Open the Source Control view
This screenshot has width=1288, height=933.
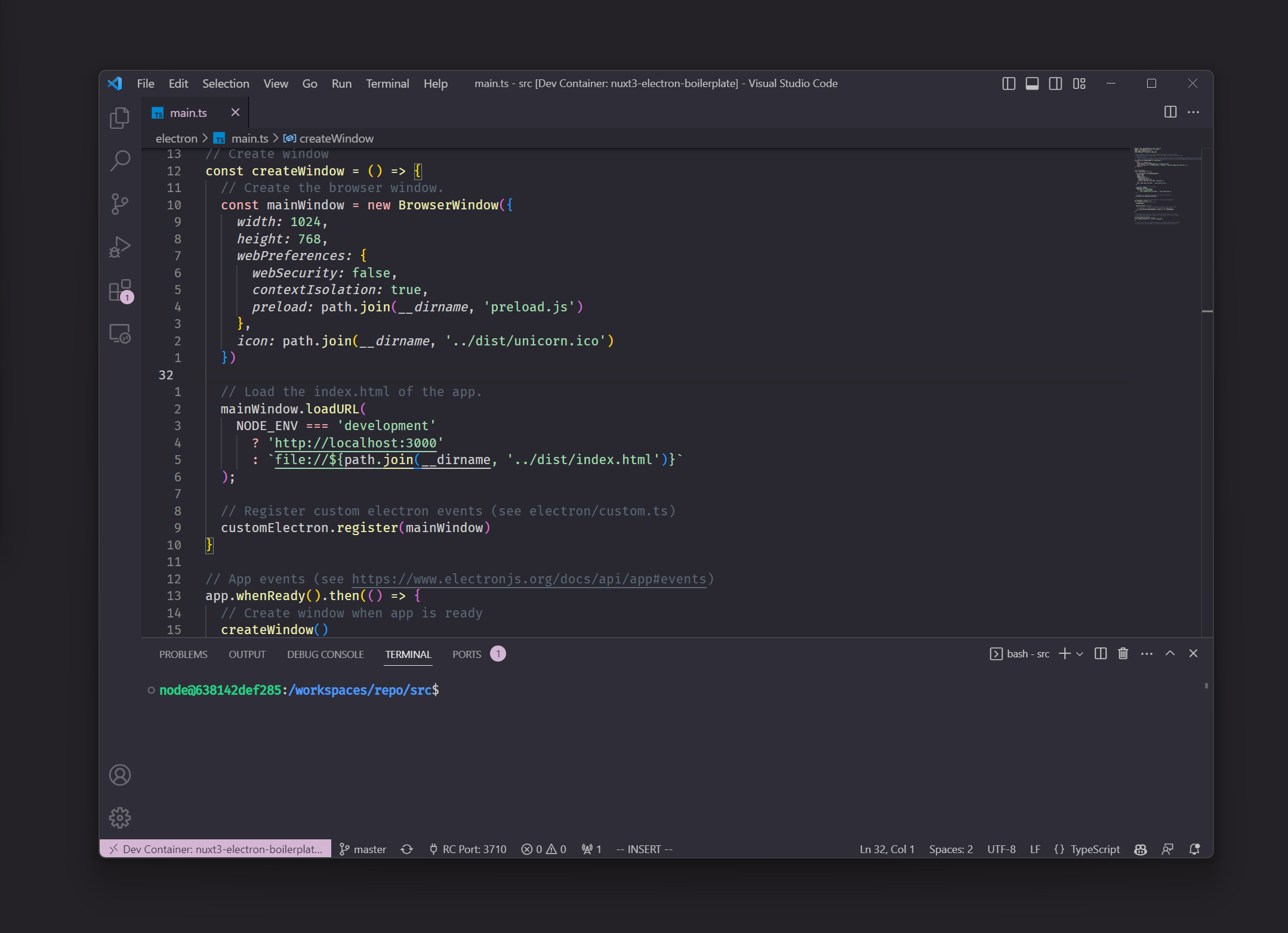(x=119, y=204)
